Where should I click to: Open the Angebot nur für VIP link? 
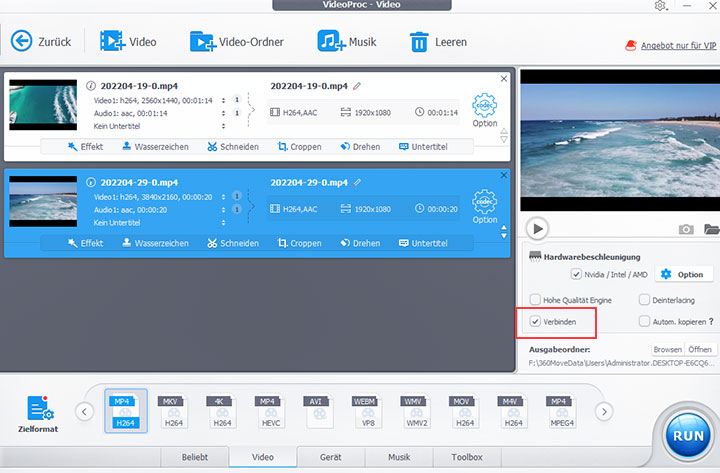[x=678, y=45]
